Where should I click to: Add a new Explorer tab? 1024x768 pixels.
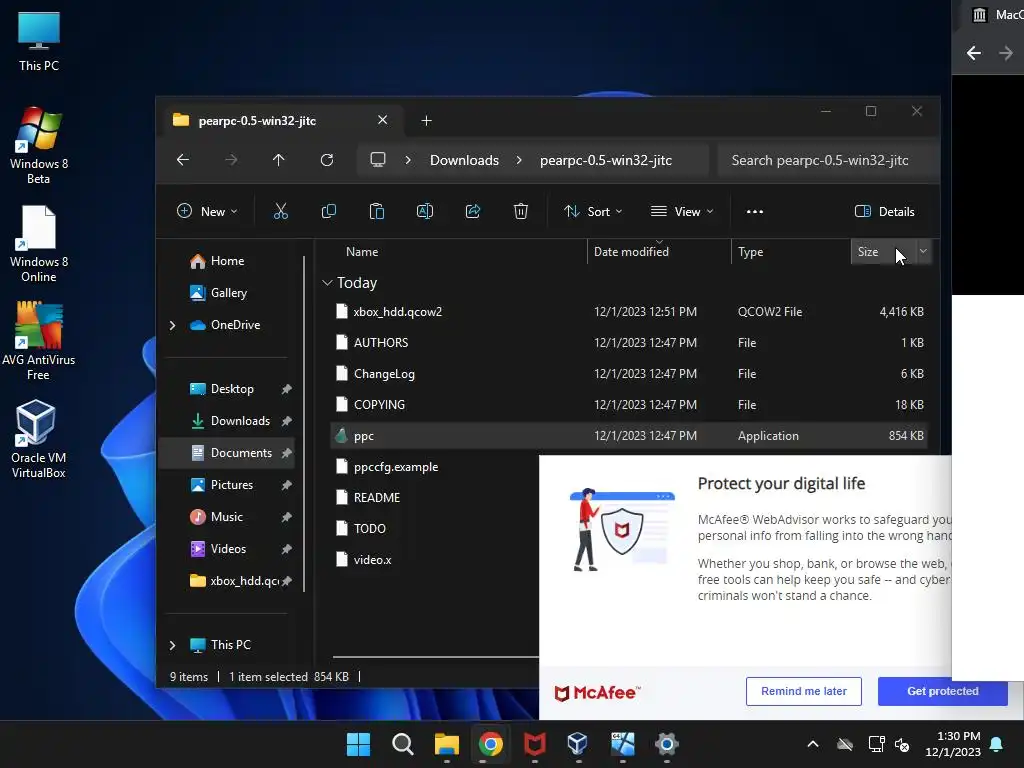(426, 120)
